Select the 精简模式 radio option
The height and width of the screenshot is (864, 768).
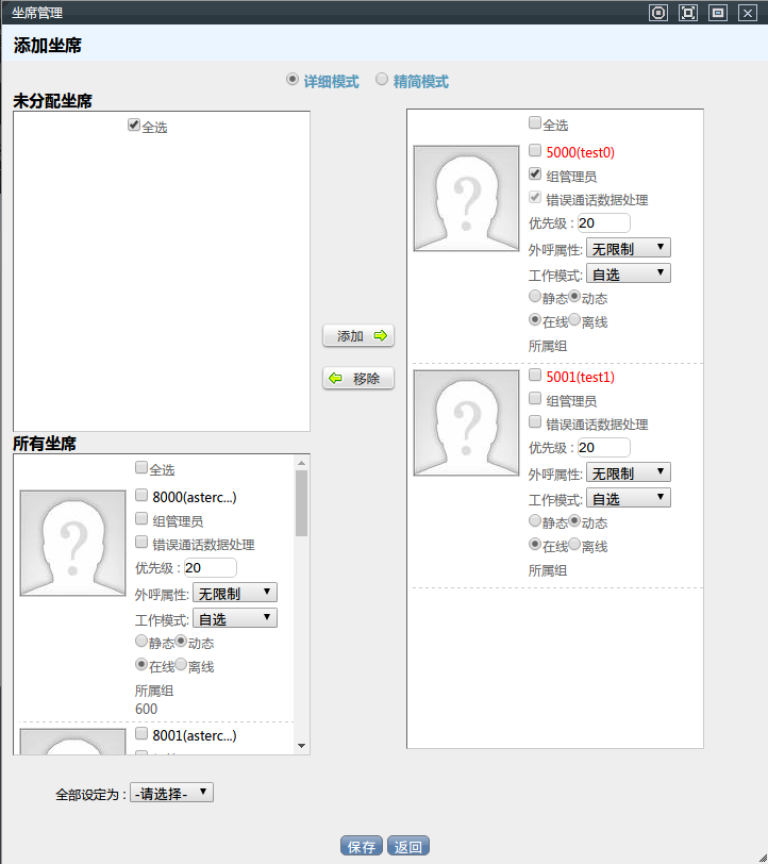pos(382,80)
